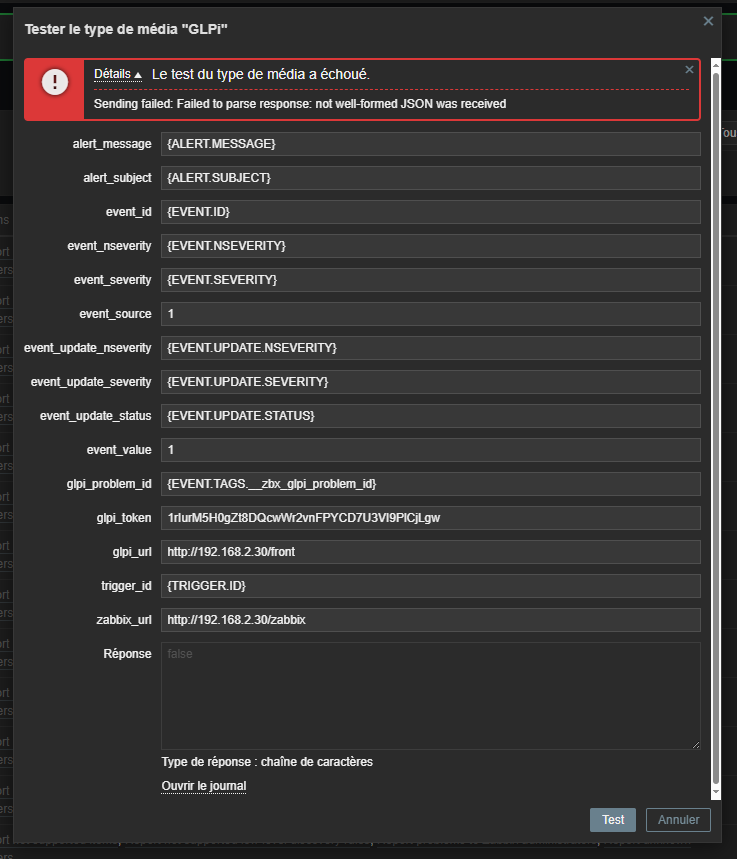Cancel with the Annuler button

point(679,820)
